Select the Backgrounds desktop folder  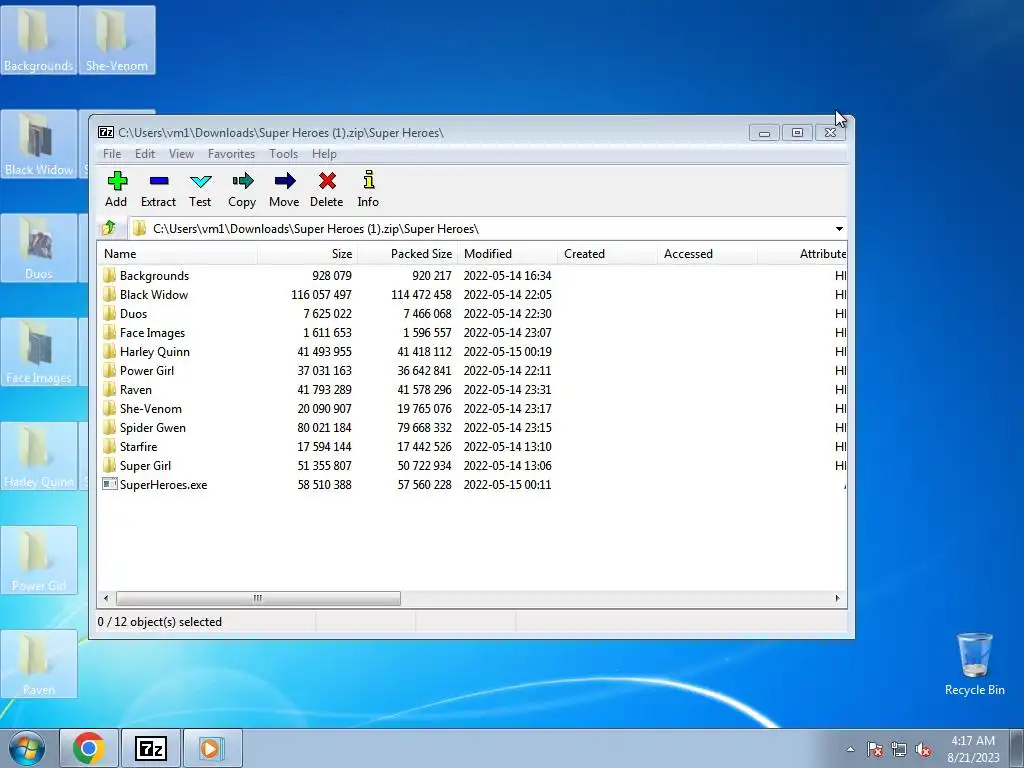point(39,39)
